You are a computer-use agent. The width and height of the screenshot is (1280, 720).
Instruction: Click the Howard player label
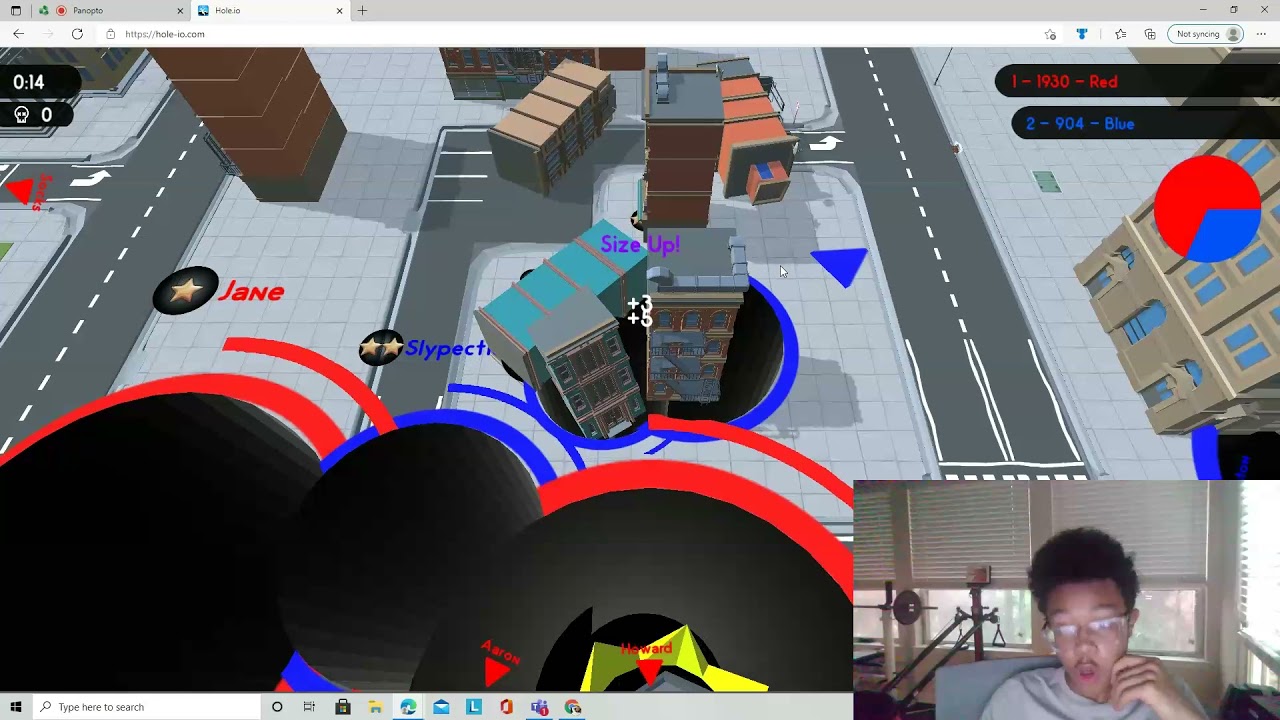(646, 650)
